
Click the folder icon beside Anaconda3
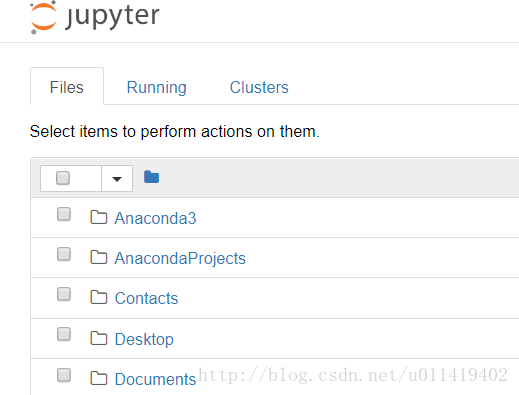[x=99, y=217]
